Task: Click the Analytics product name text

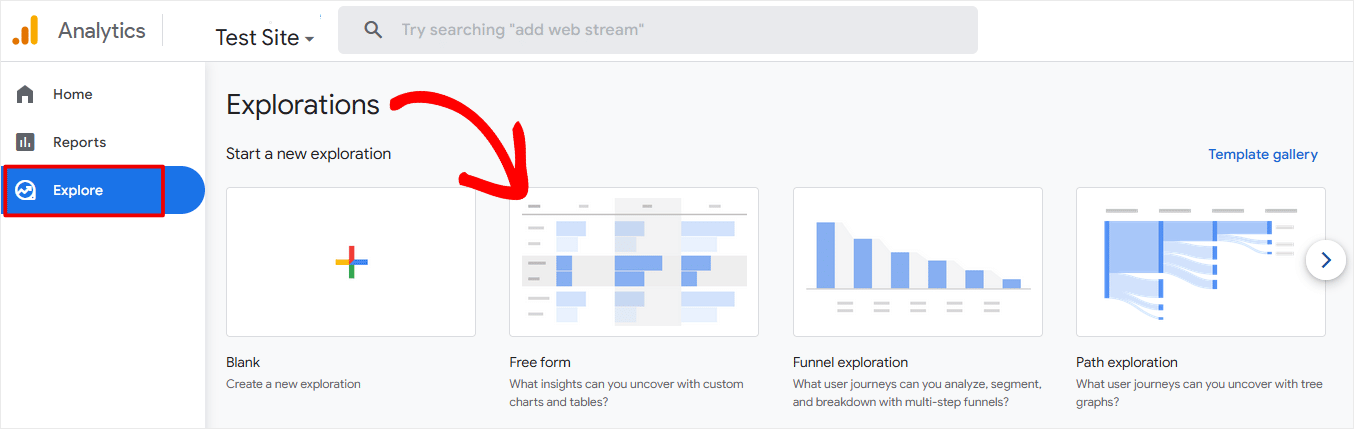Action: (x=102, y=30)
